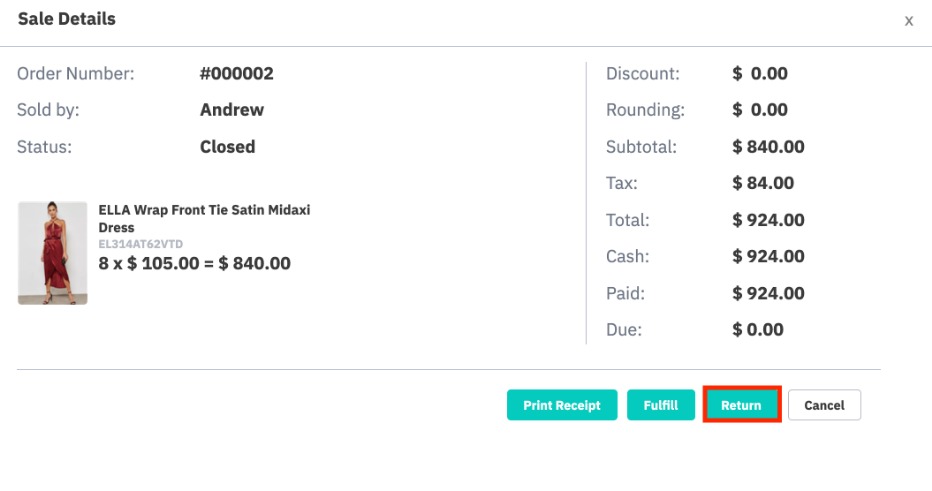Viewport: 932px width, 491px height.
Task: Select the Rounding amount value
Action: click(760, 109)
